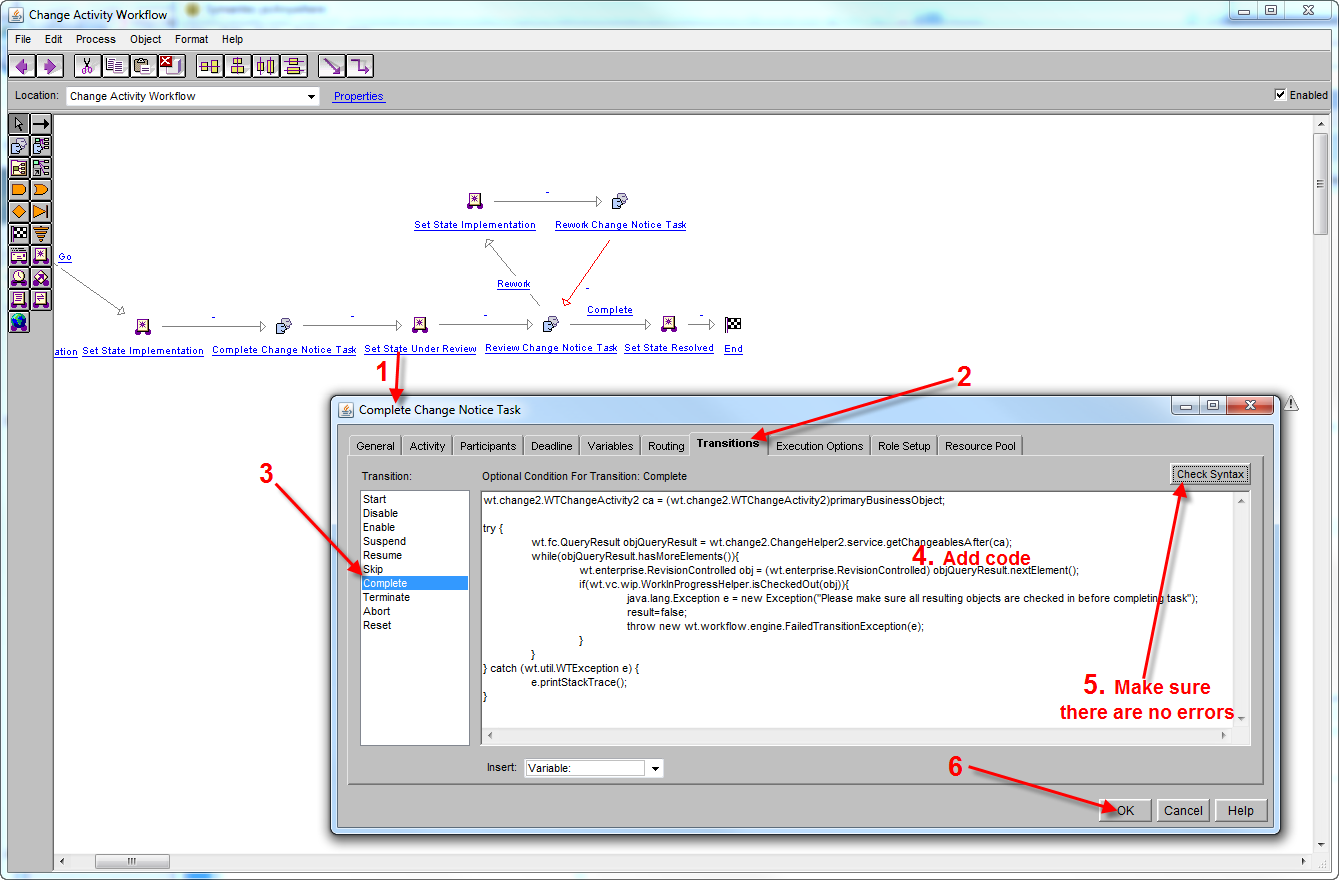Click the Review Change Notice Task node icon
Image resolution: width=1339 pixels, height=880 pixels.
(x=550, y=325)
